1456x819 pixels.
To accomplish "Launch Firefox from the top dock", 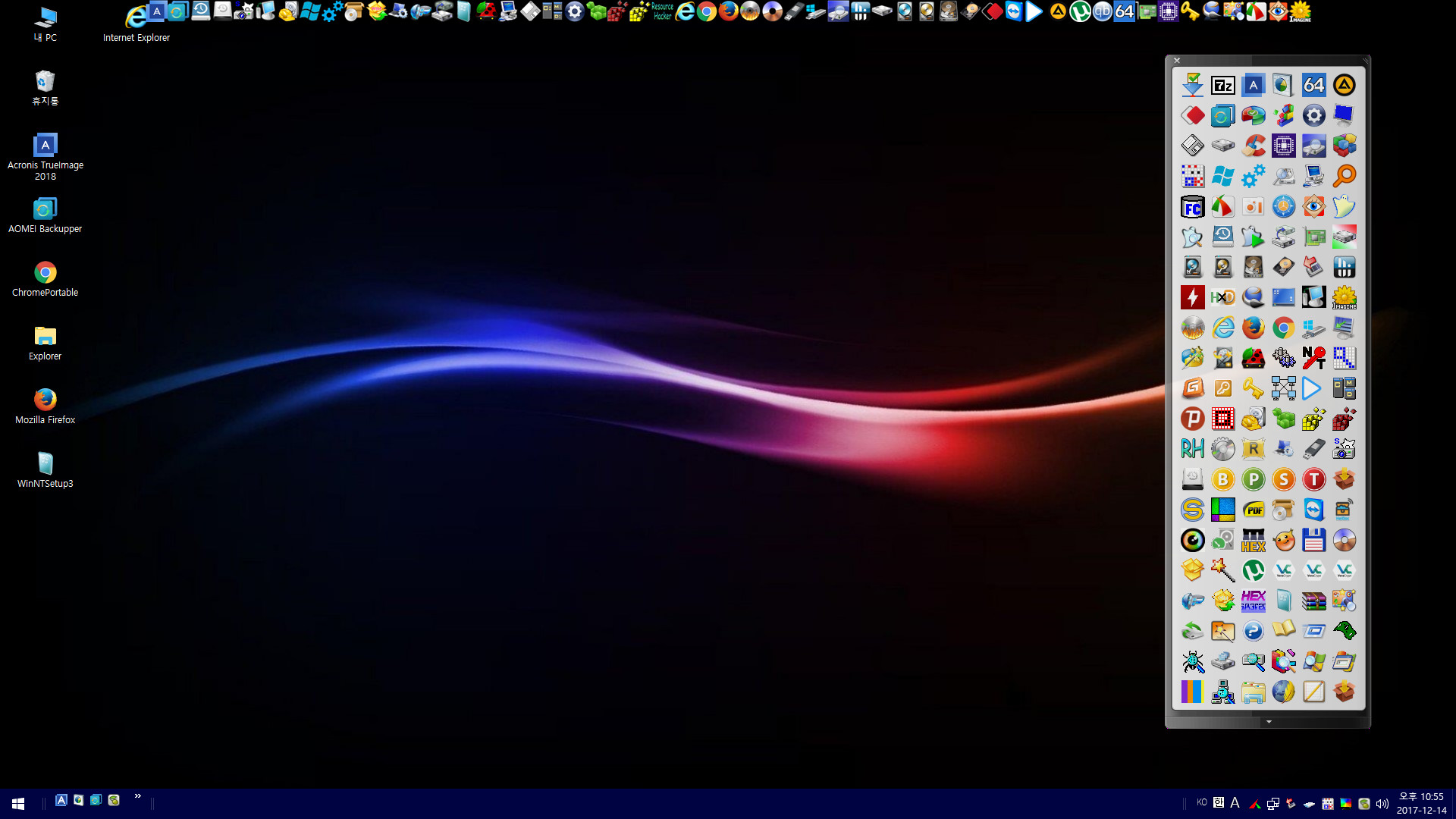I will pyautogui.click(x=729, y=11).
